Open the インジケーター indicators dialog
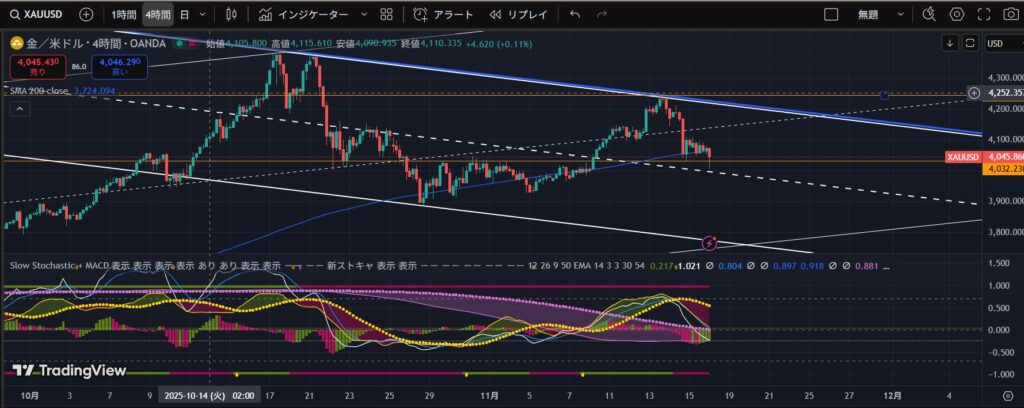Image resolution: width=1024 pixels, height=408 pixels. 304,15
